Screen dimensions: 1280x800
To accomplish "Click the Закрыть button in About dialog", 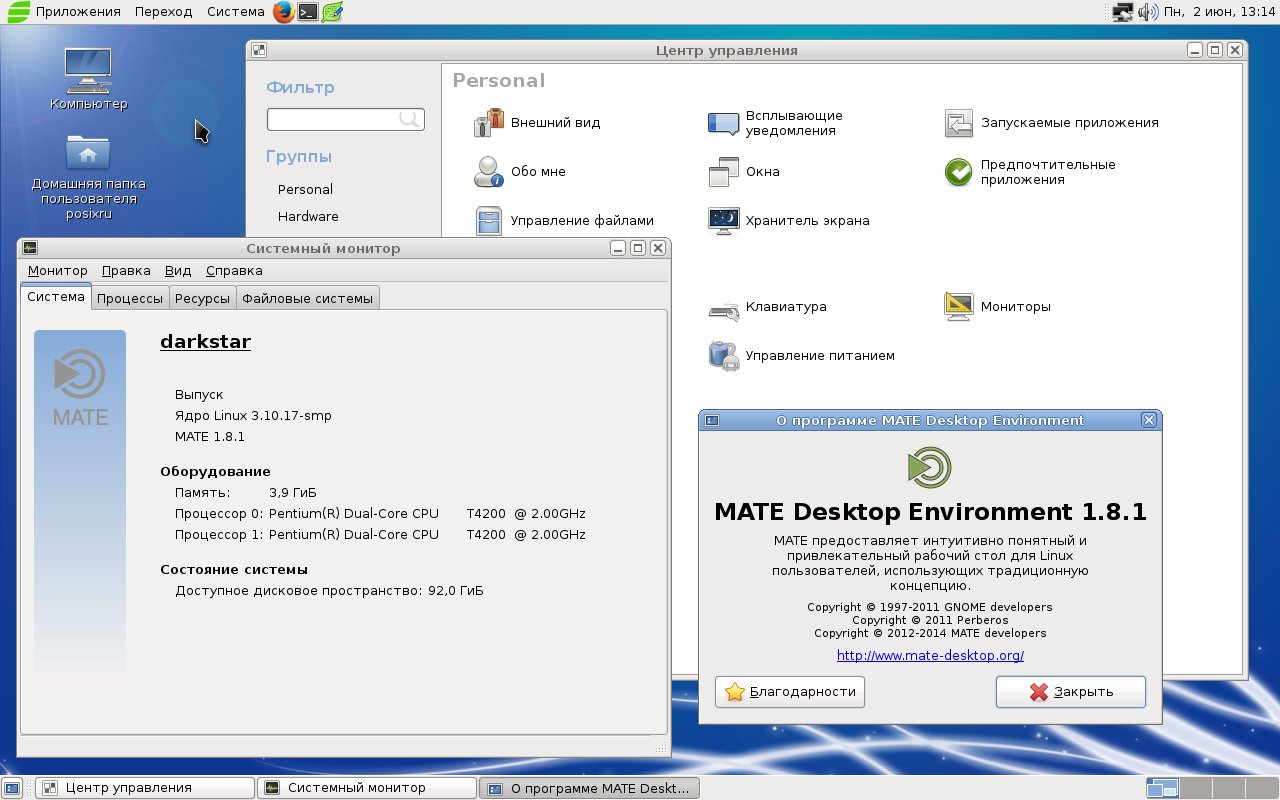I will [1071, 692].
